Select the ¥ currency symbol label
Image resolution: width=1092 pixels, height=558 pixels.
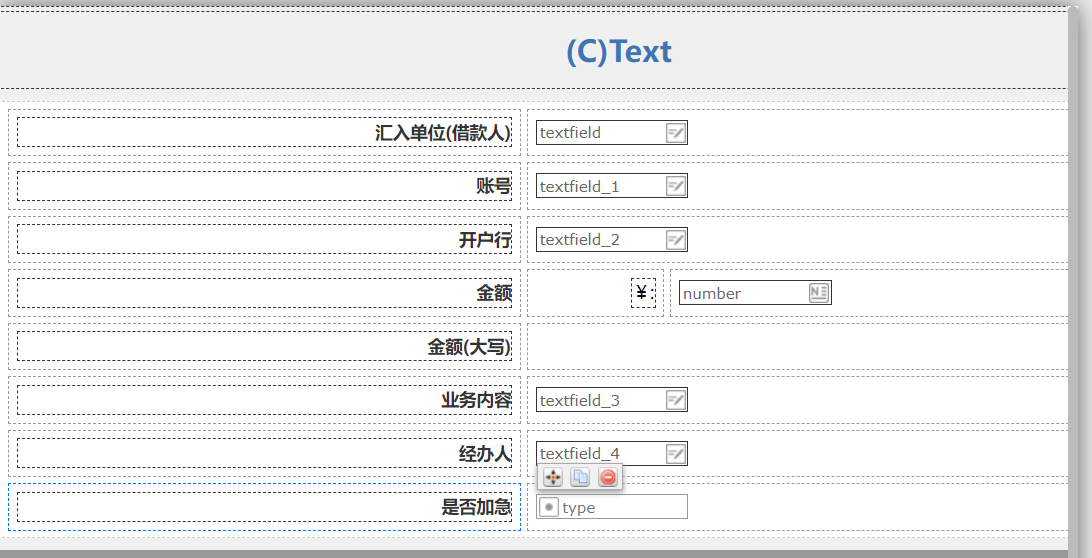coord(644,293)
